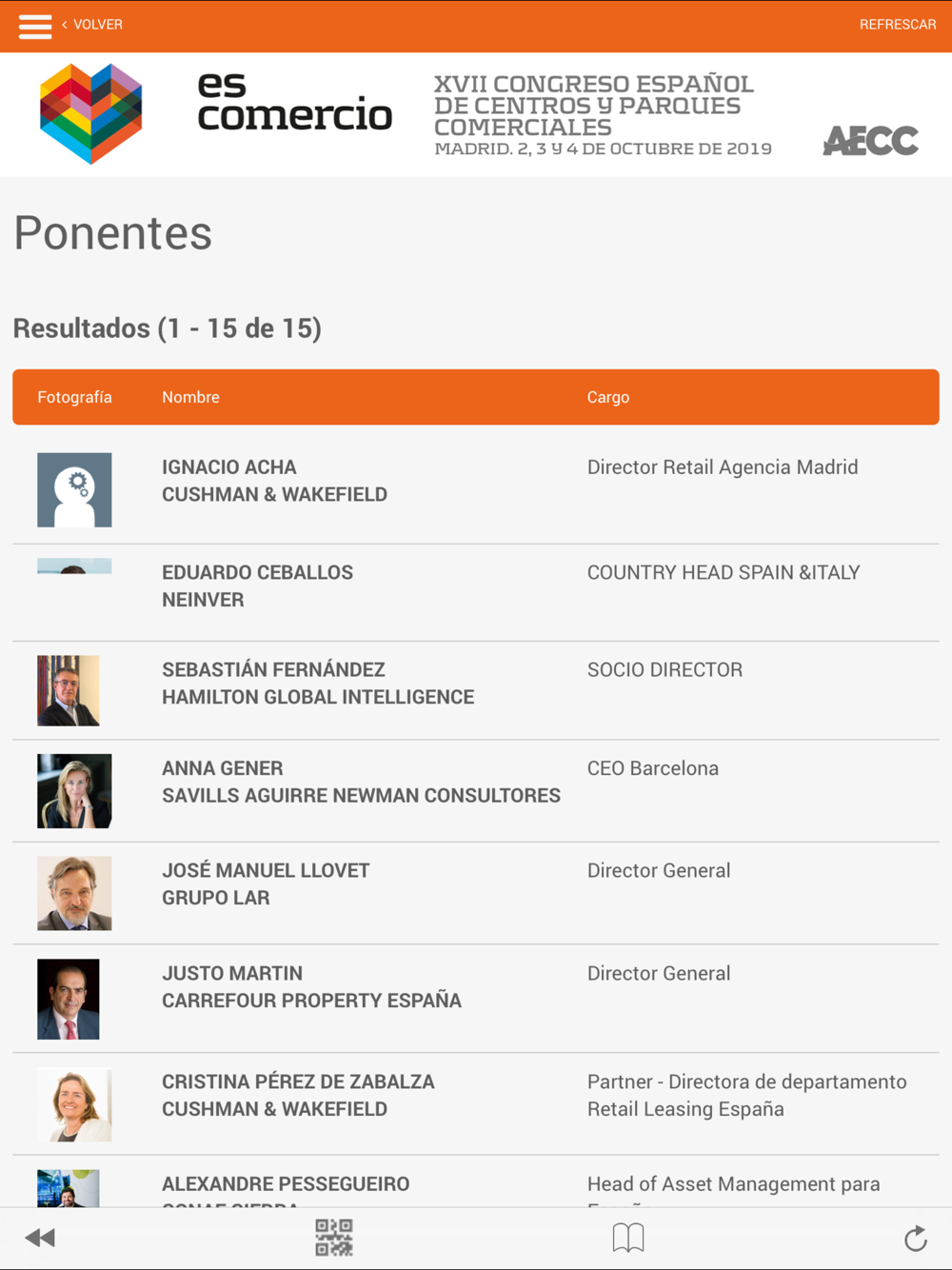The width and height of the screenshot is (952, 1270).
Task: Open the hamburger menu icon
Action: [35, 26]
